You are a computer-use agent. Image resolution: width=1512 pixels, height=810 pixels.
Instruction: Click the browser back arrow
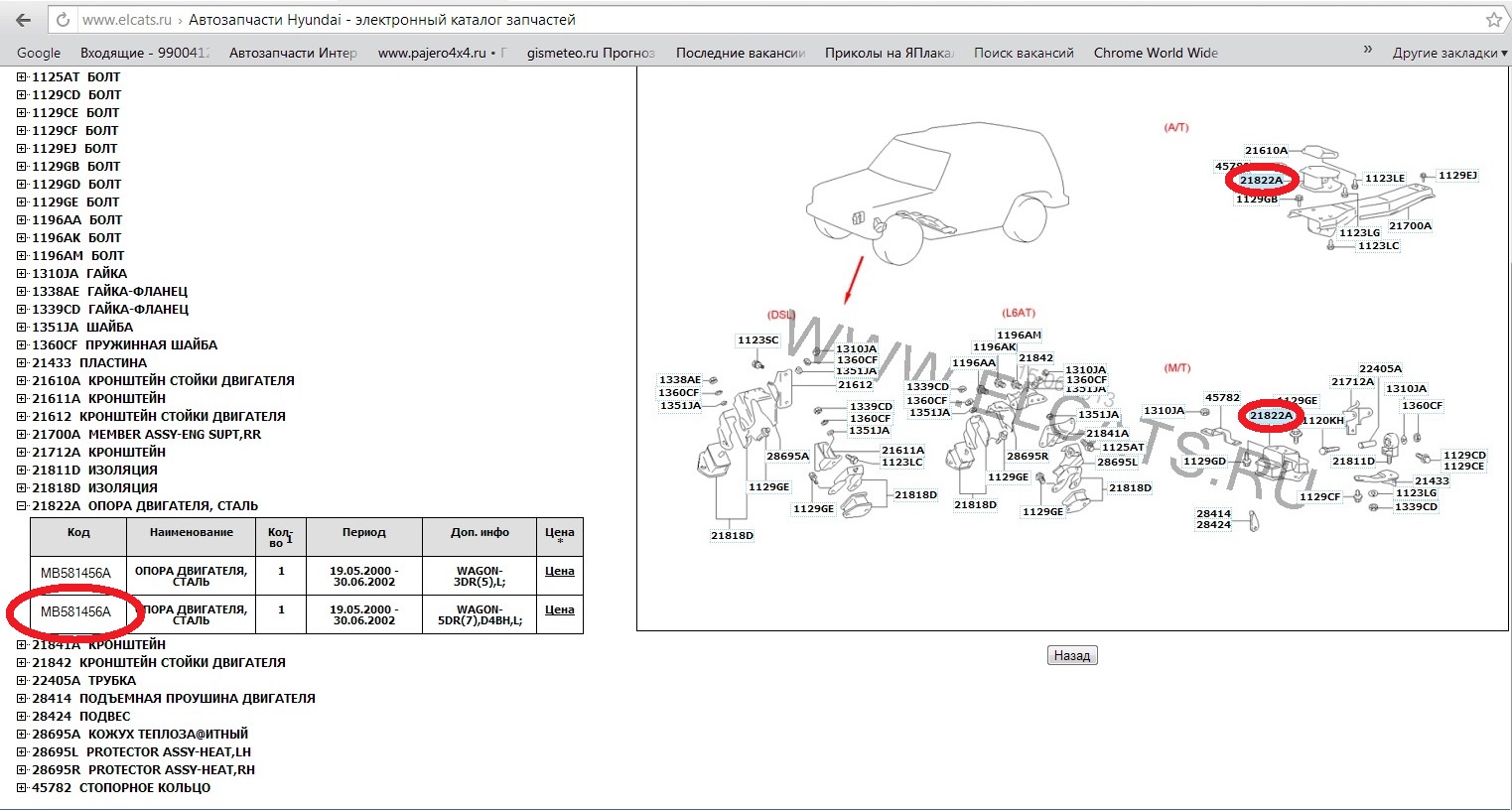click(23, 20)
